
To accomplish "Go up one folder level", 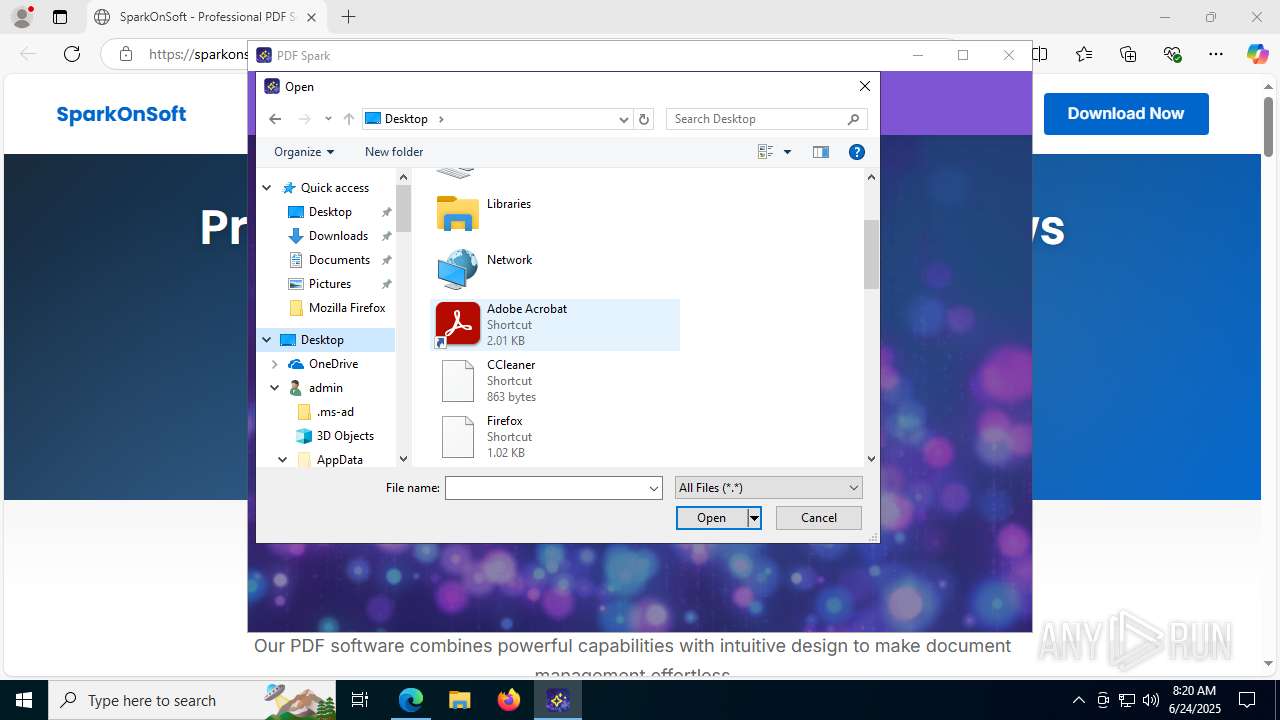I will point(348,119).
